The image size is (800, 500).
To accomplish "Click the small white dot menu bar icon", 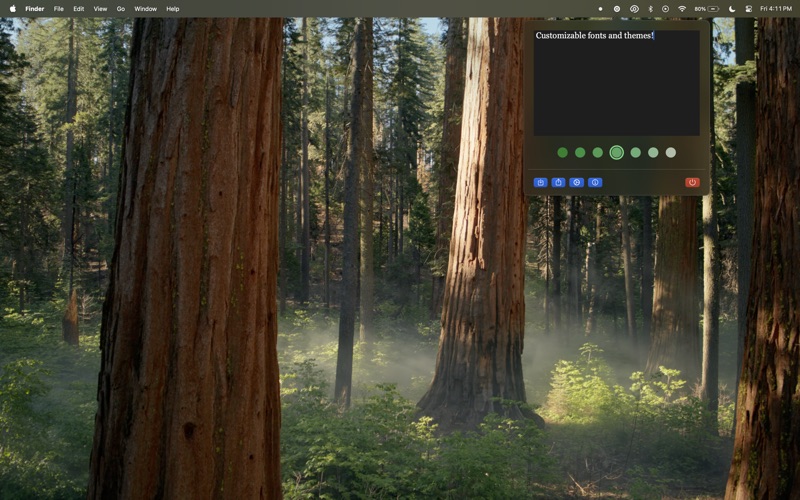I will 600,9.
